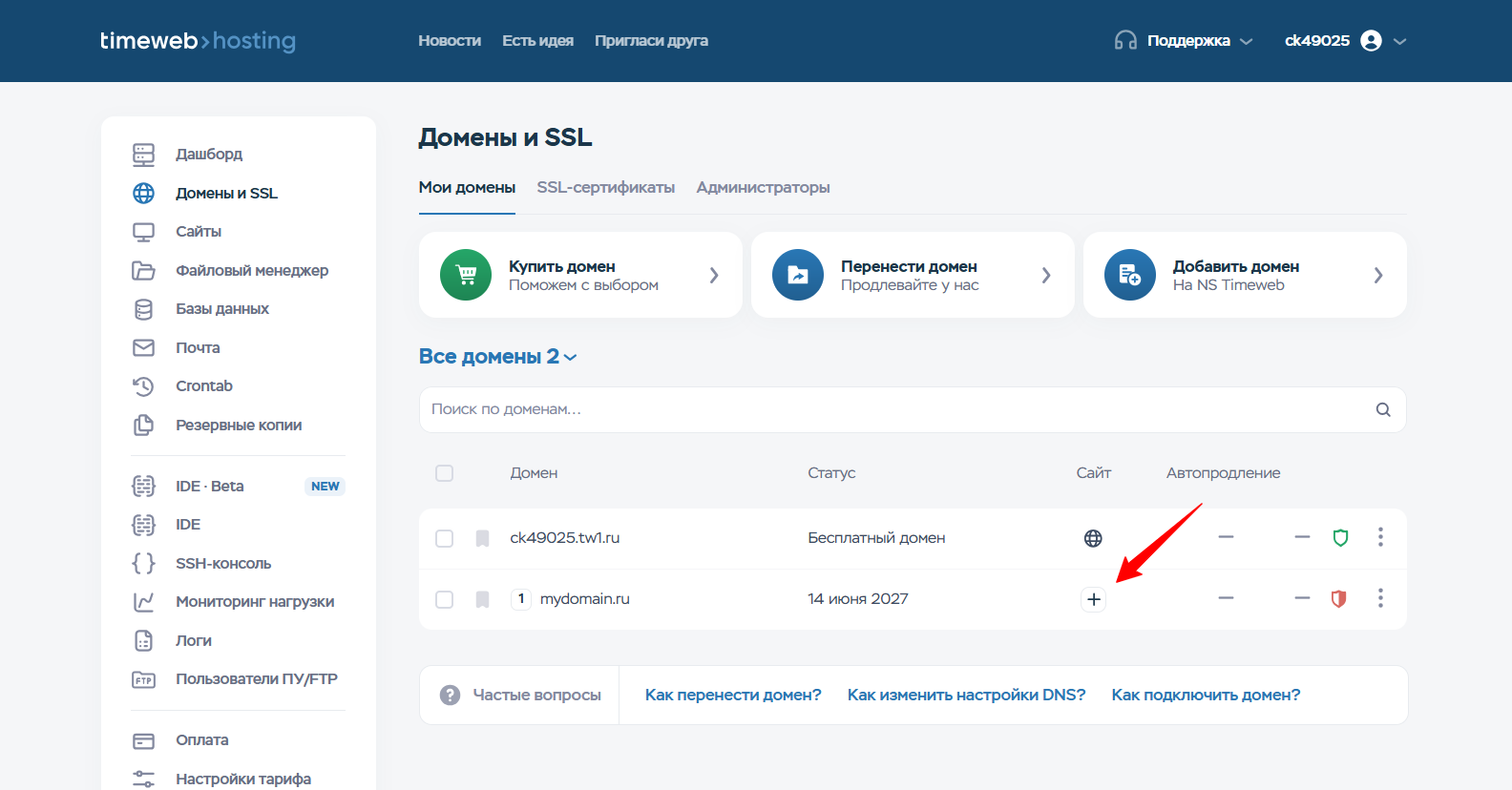Check the box for mydomain.ru
1512x790 pixels.
(x=444, y=599)
